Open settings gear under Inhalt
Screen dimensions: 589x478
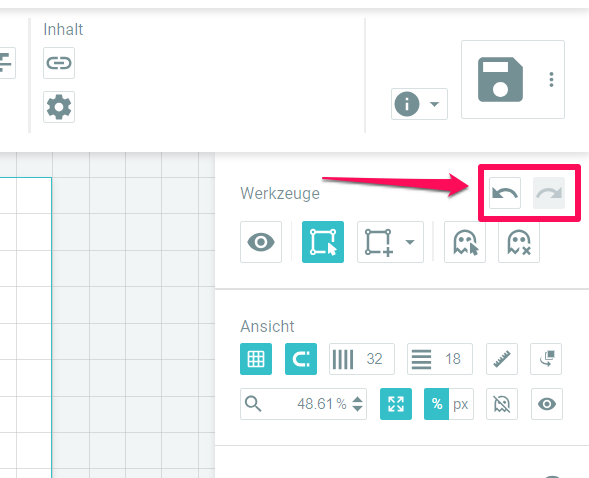tap(59, 107)
